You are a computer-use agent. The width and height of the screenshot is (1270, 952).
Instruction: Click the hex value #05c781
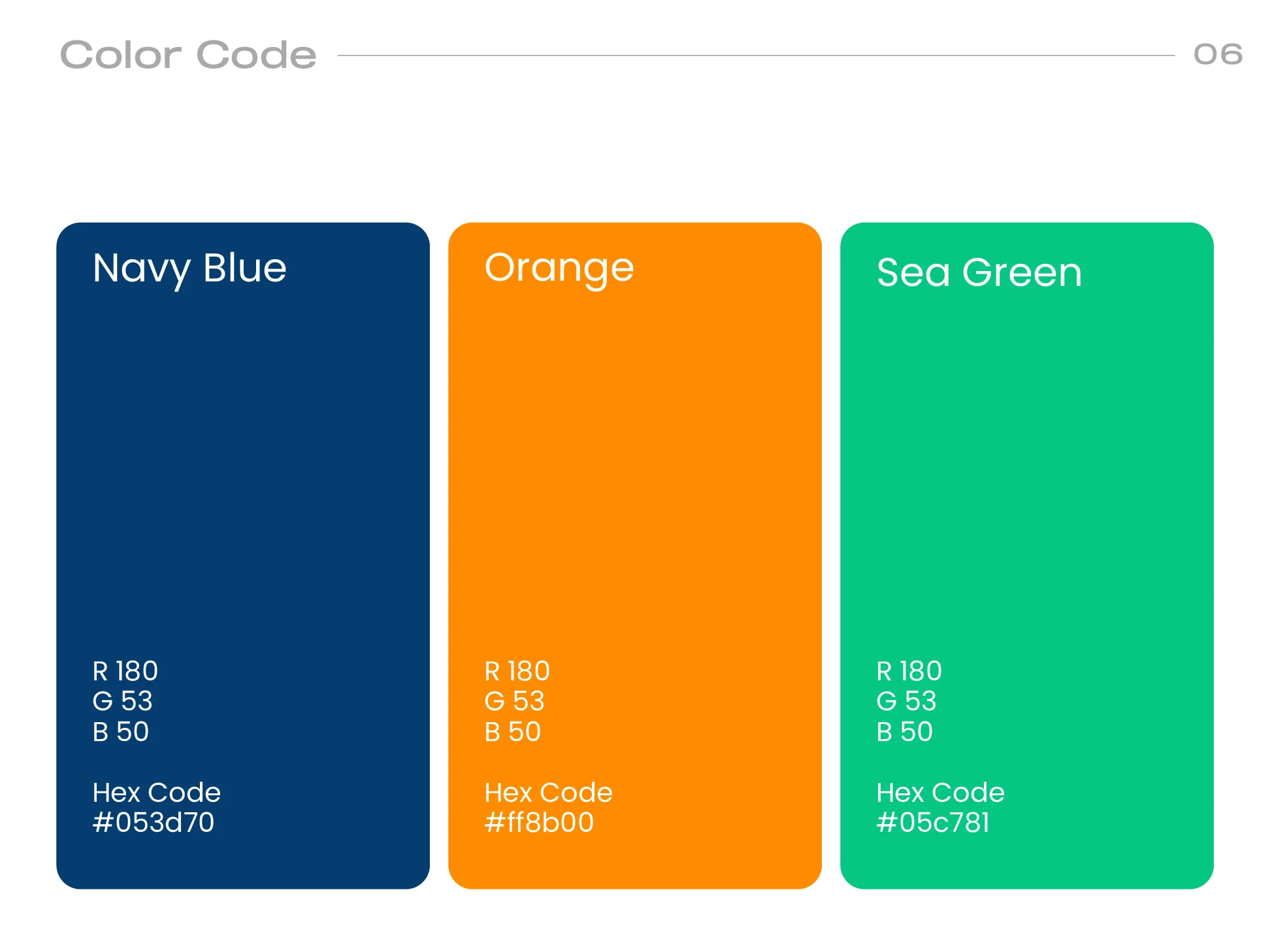click(x=933, y=823)
